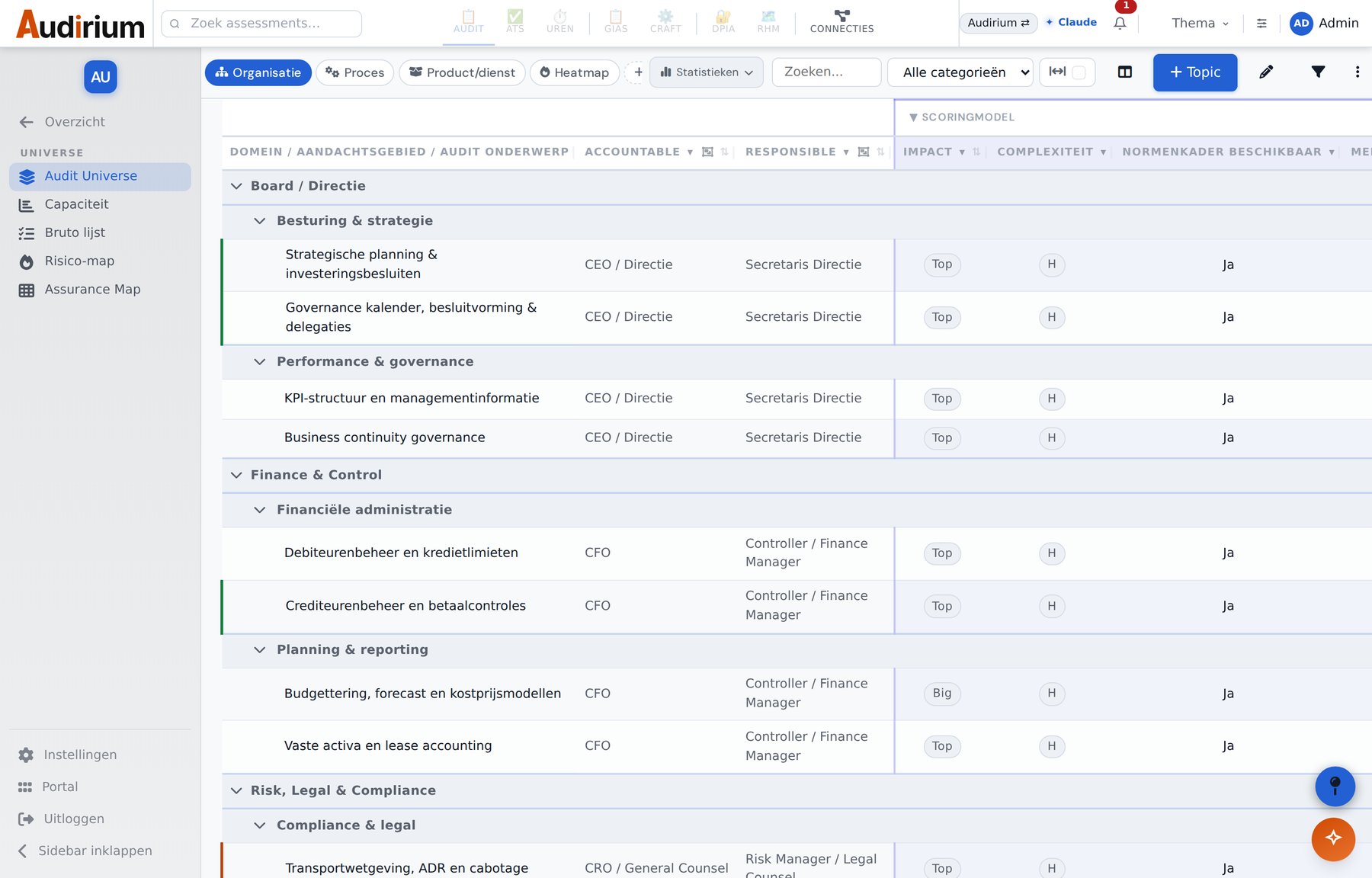Switch the Audirium organisation toggle
Image resolution: width=1372 pixels, height=878 pixels.
click(x=998, y=23)
